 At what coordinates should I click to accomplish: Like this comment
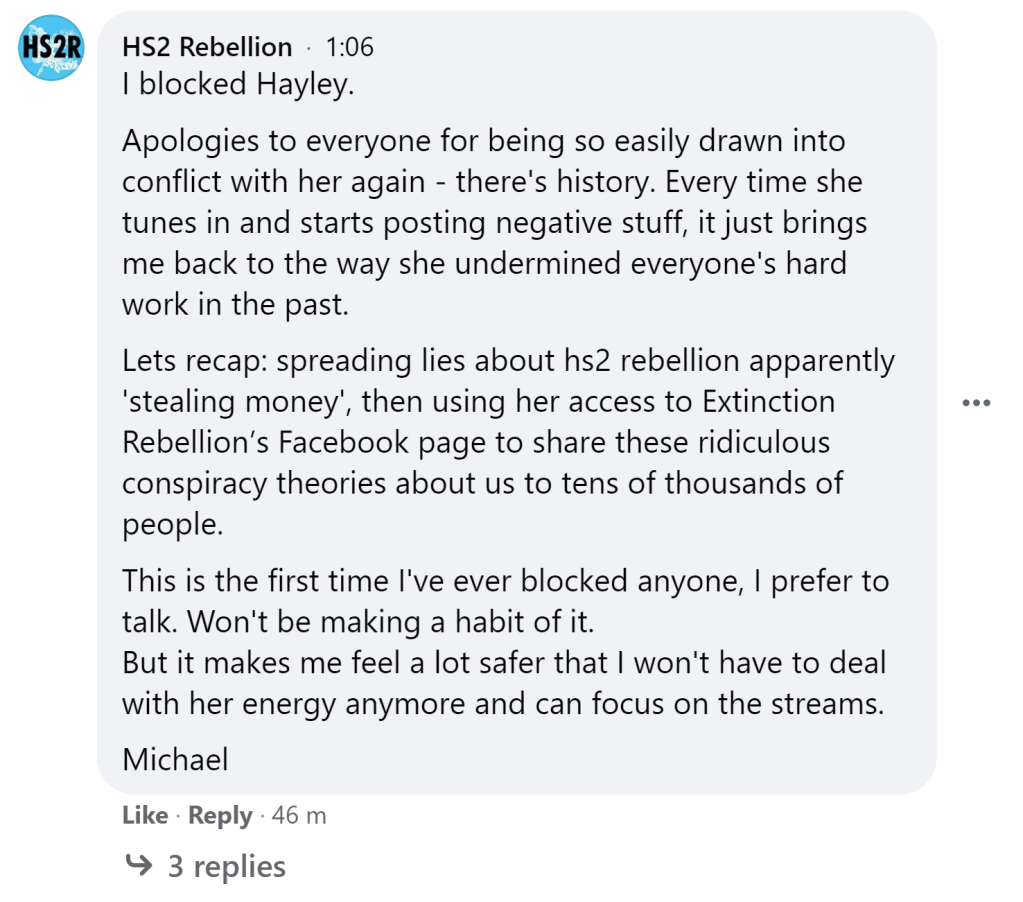[x=145, y=816]
